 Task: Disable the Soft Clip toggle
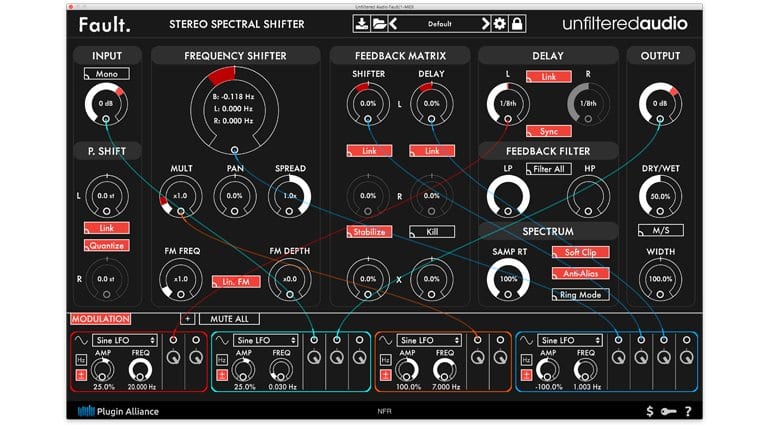pos(580,252)
